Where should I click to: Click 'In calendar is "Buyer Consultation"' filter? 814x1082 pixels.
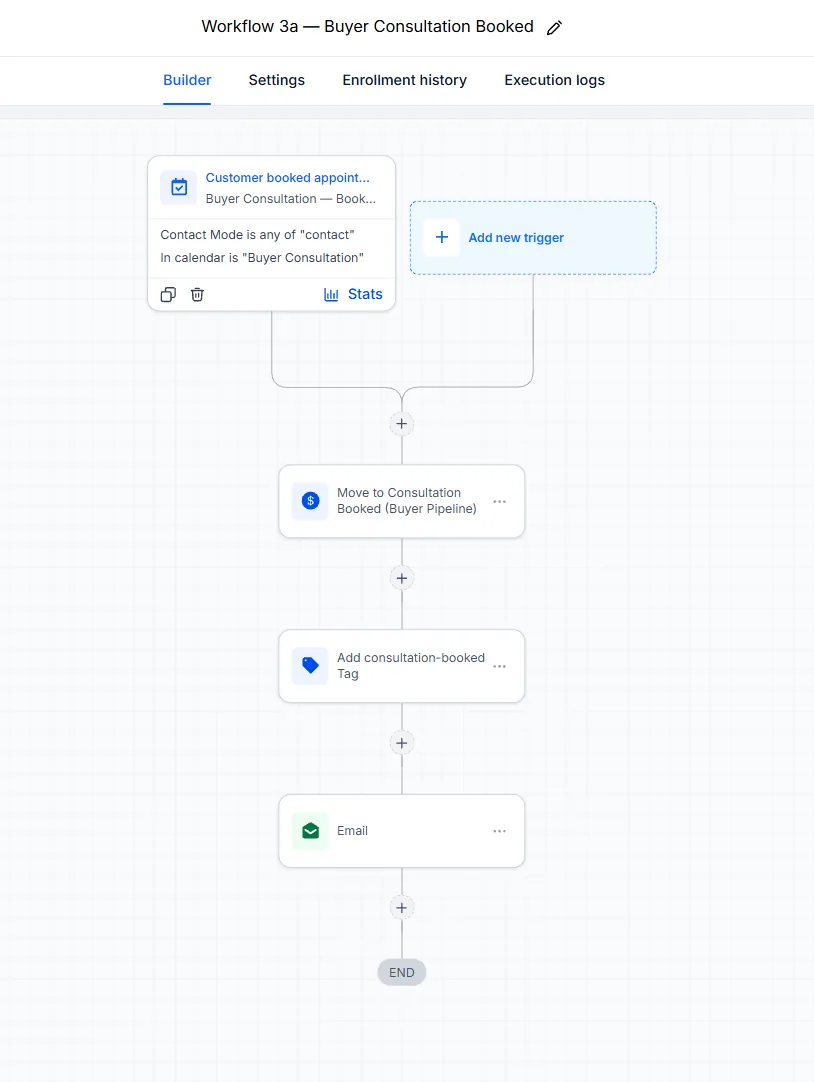click(262, 257)
